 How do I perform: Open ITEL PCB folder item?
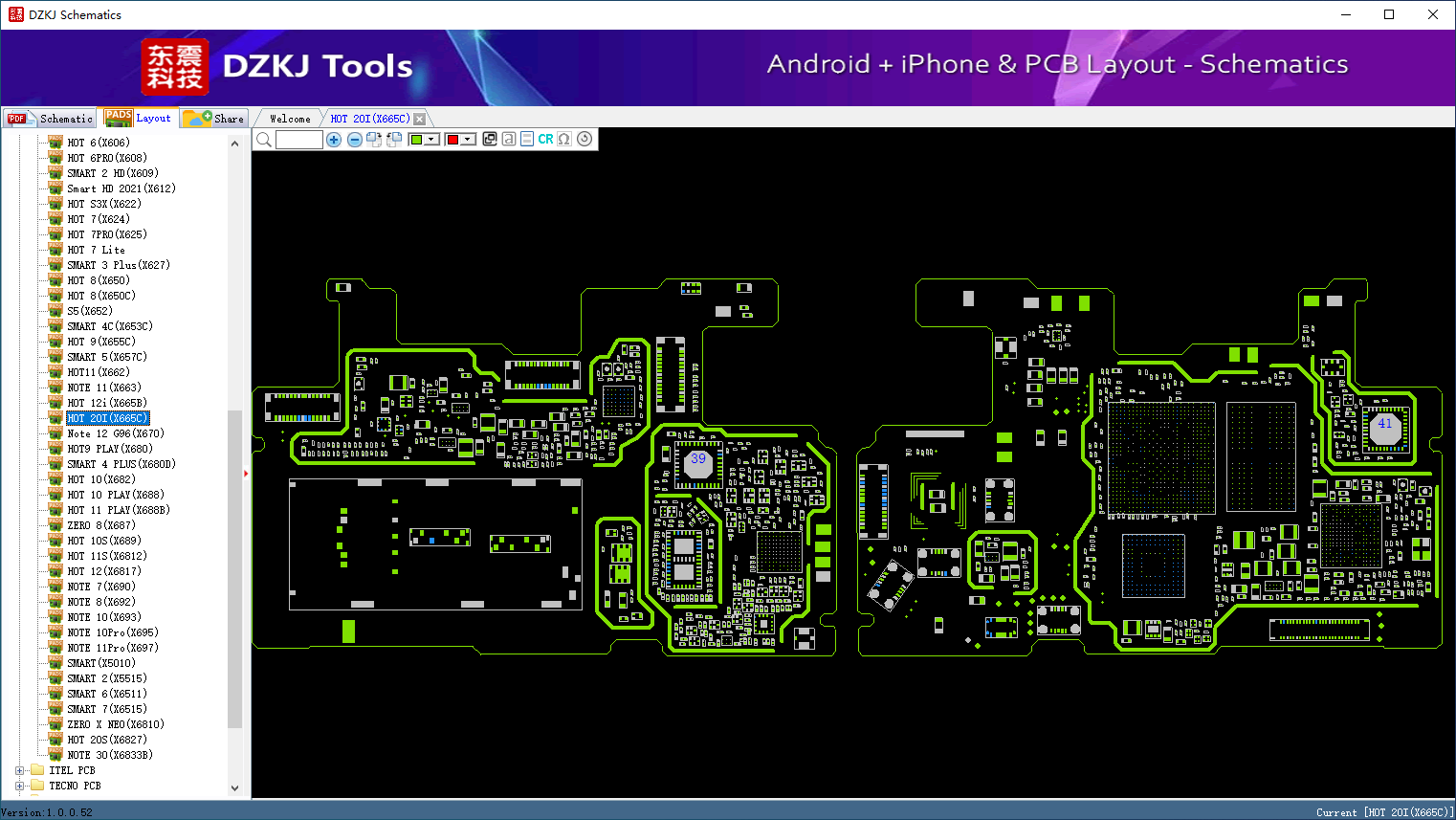(x=72, y=770)
